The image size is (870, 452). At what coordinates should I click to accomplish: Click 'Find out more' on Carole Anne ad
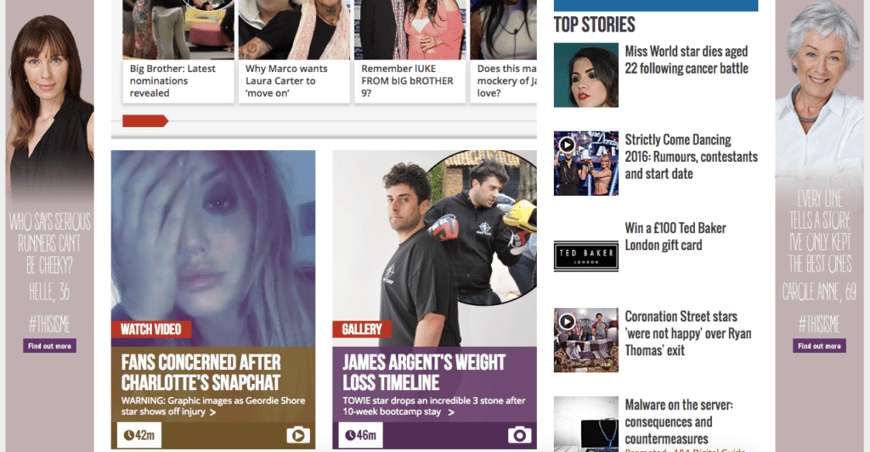pyautogui.click(x=819, y=346)
